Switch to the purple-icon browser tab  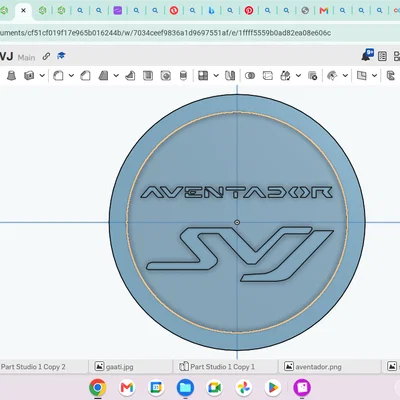[117, 11]
